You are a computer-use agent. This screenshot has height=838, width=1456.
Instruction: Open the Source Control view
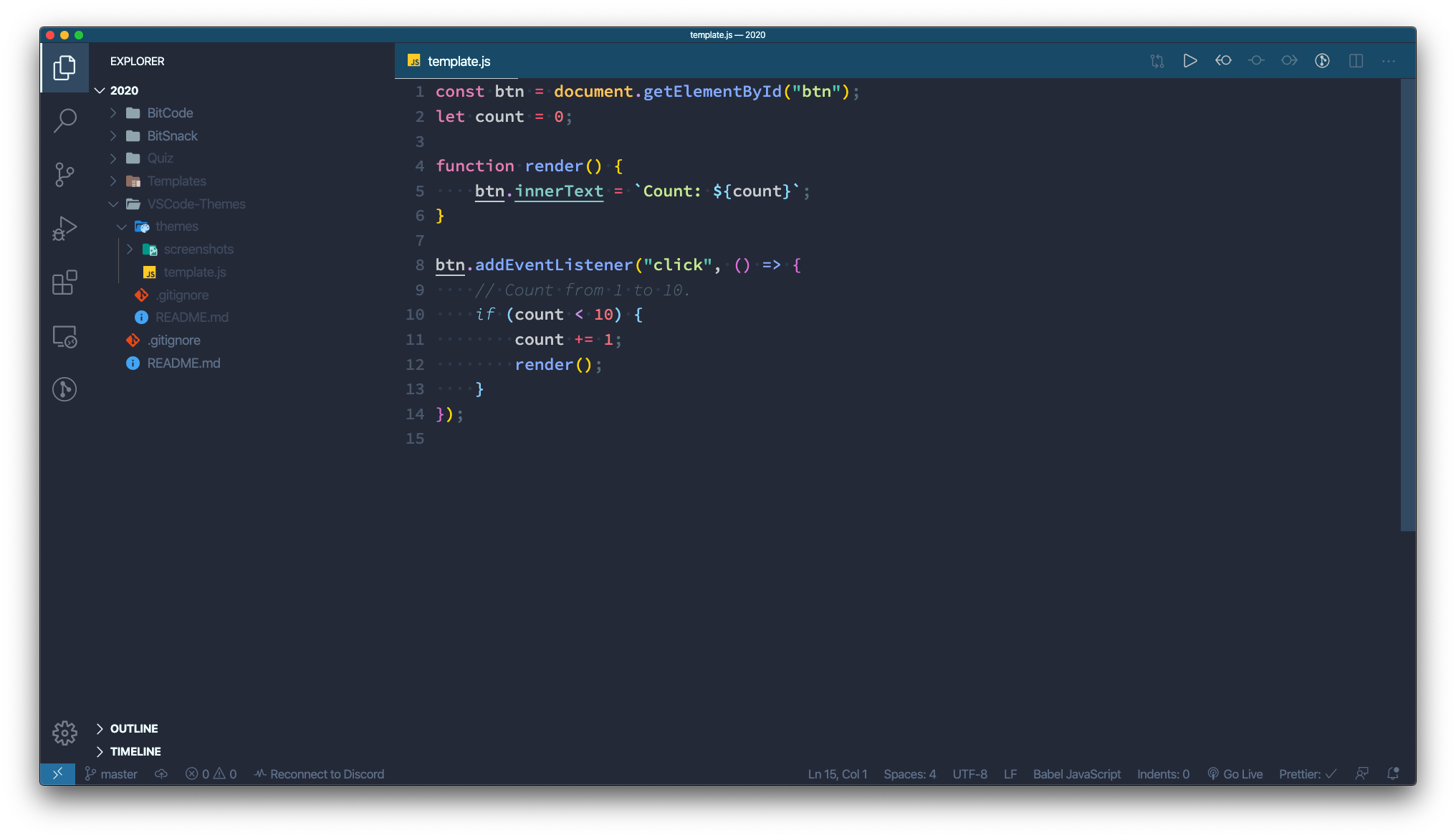[64, 174]
